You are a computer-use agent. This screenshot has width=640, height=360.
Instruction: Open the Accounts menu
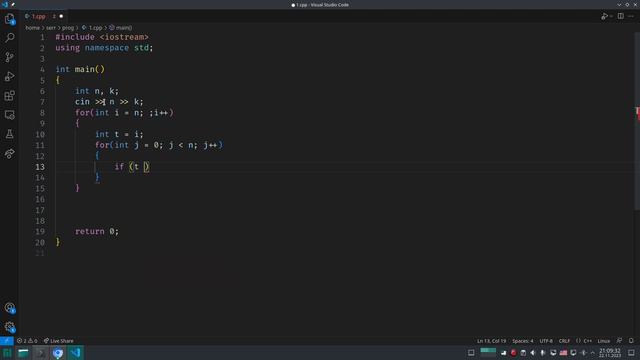pyautogui.click(x=9, y=308)
